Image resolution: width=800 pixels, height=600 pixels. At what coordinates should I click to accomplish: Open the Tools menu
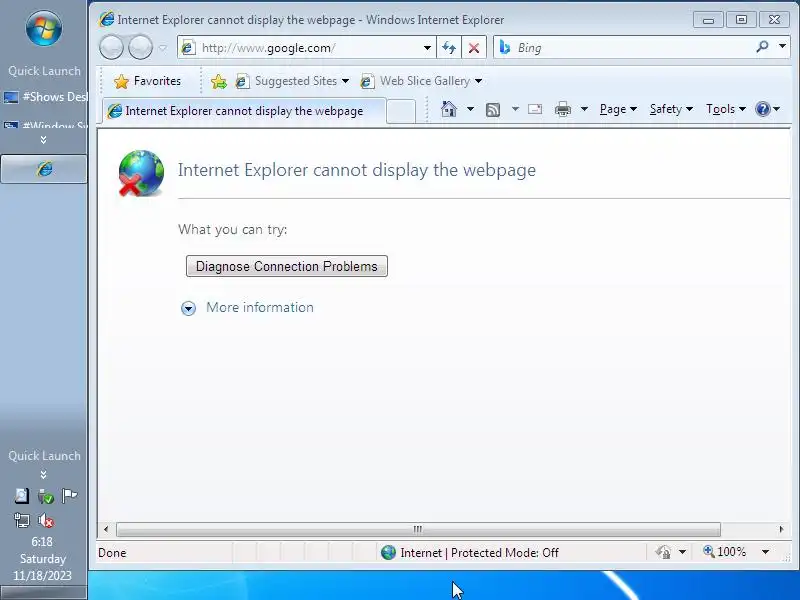pyautogui.click(x=726, y=109)
